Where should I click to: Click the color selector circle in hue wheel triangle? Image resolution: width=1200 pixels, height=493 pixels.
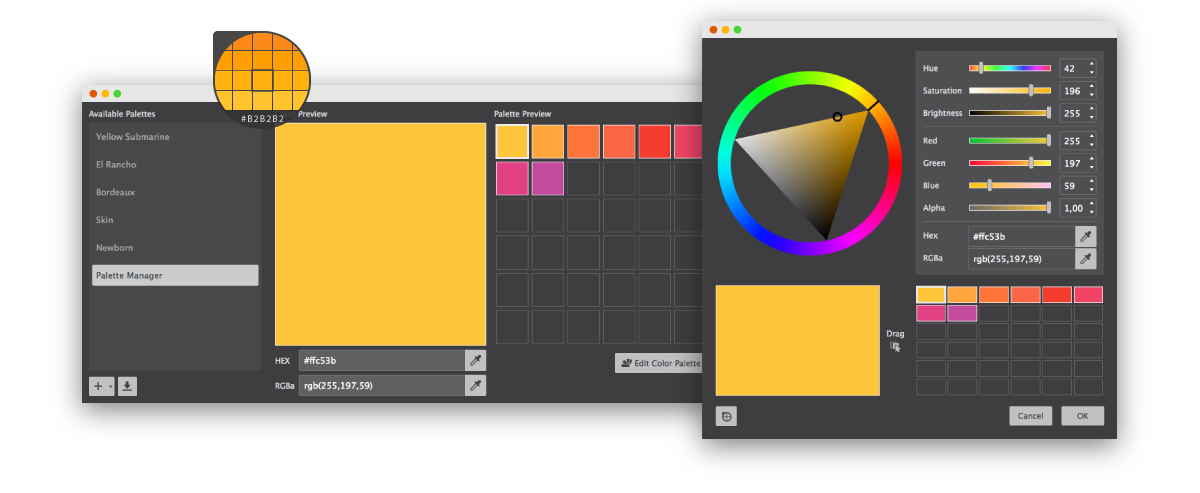[838, 117]
